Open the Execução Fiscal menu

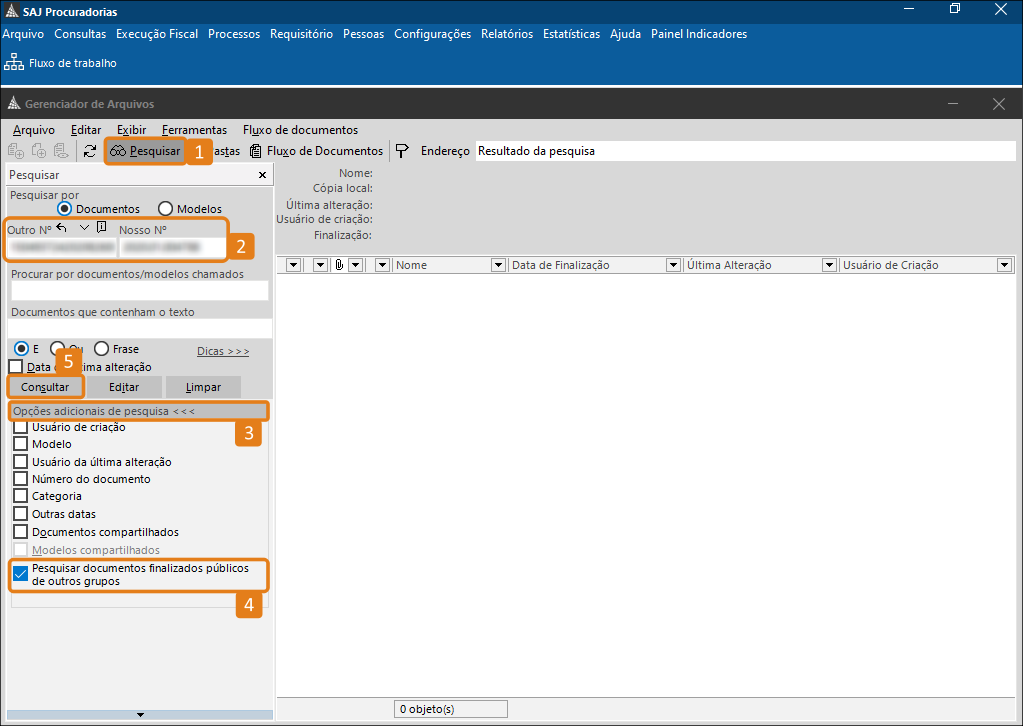157,34
